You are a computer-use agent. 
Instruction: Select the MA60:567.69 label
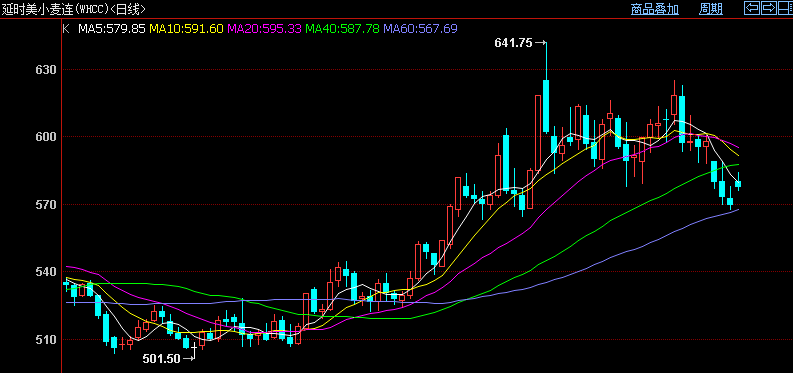point(420,29)
